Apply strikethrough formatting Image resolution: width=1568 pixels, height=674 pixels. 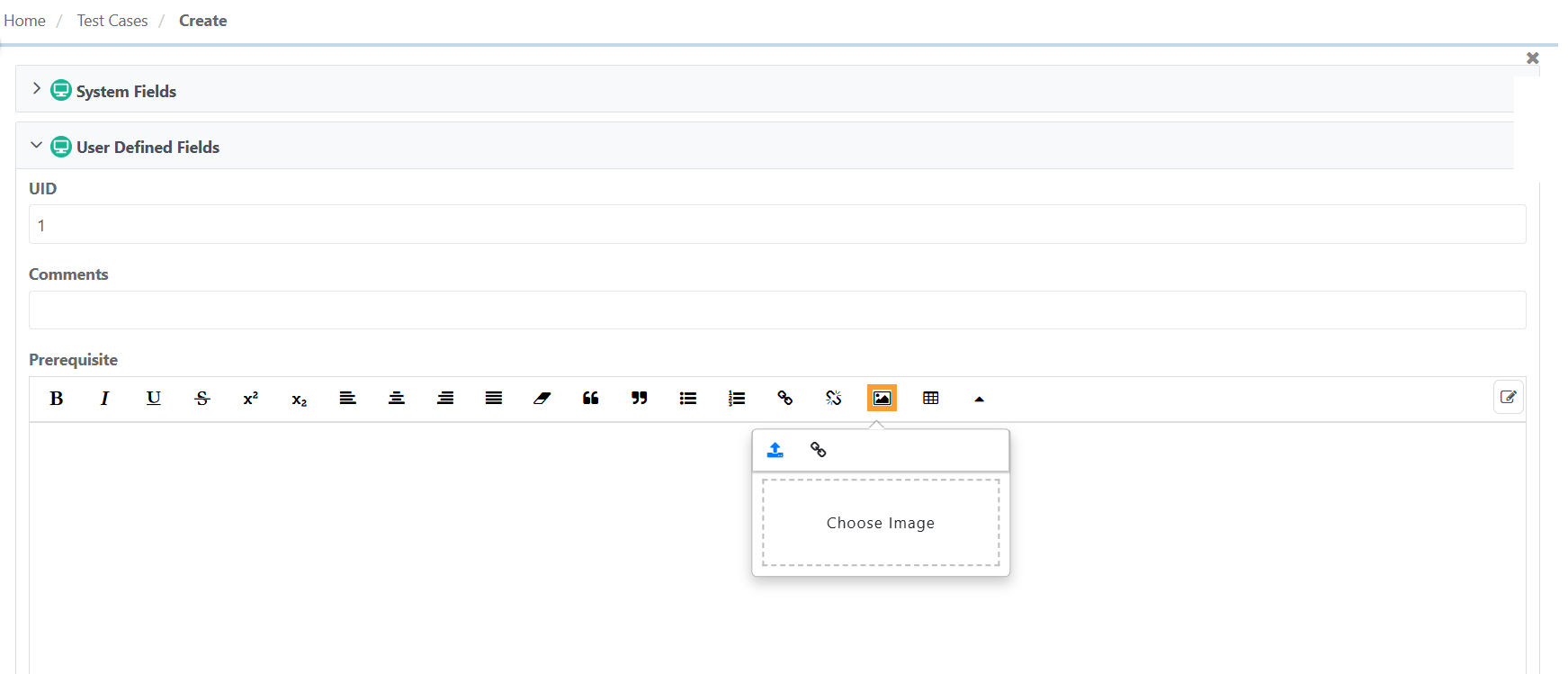[202, 398]
